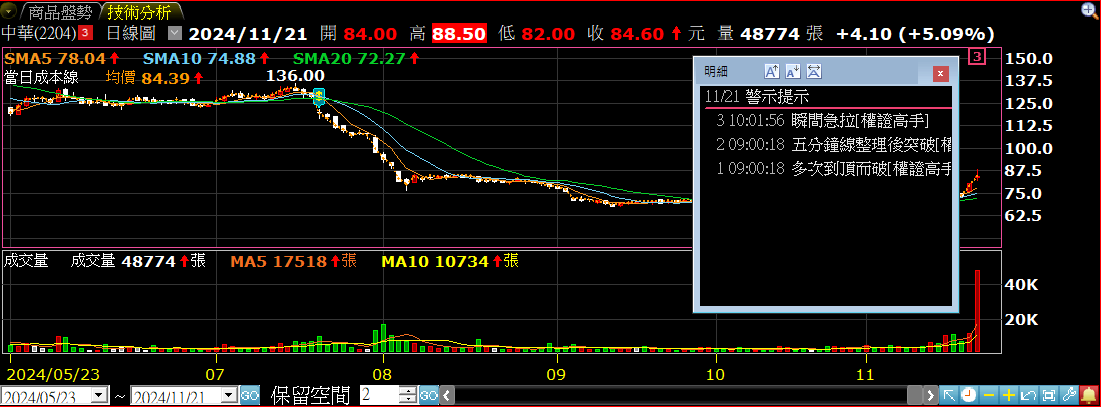1101x407 pixels.
Task: Expand the start date 2024/05/23 dropdown
Action: coord(98,395)
